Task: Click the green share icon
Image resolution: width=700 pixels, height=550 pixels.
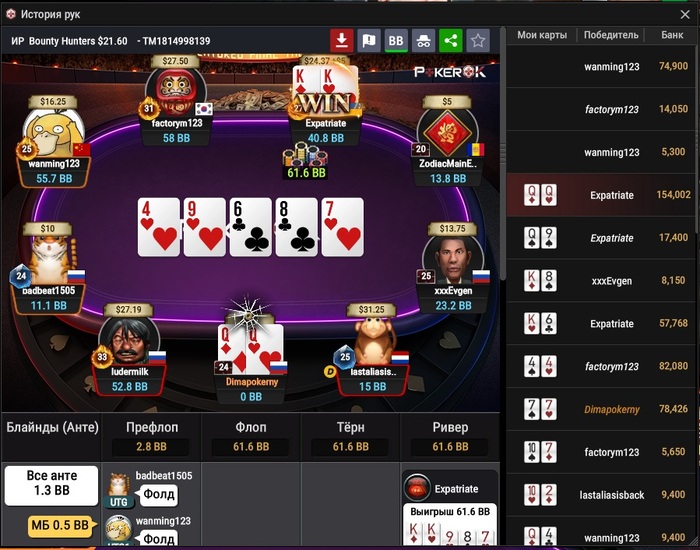Action: coord(451,41)
